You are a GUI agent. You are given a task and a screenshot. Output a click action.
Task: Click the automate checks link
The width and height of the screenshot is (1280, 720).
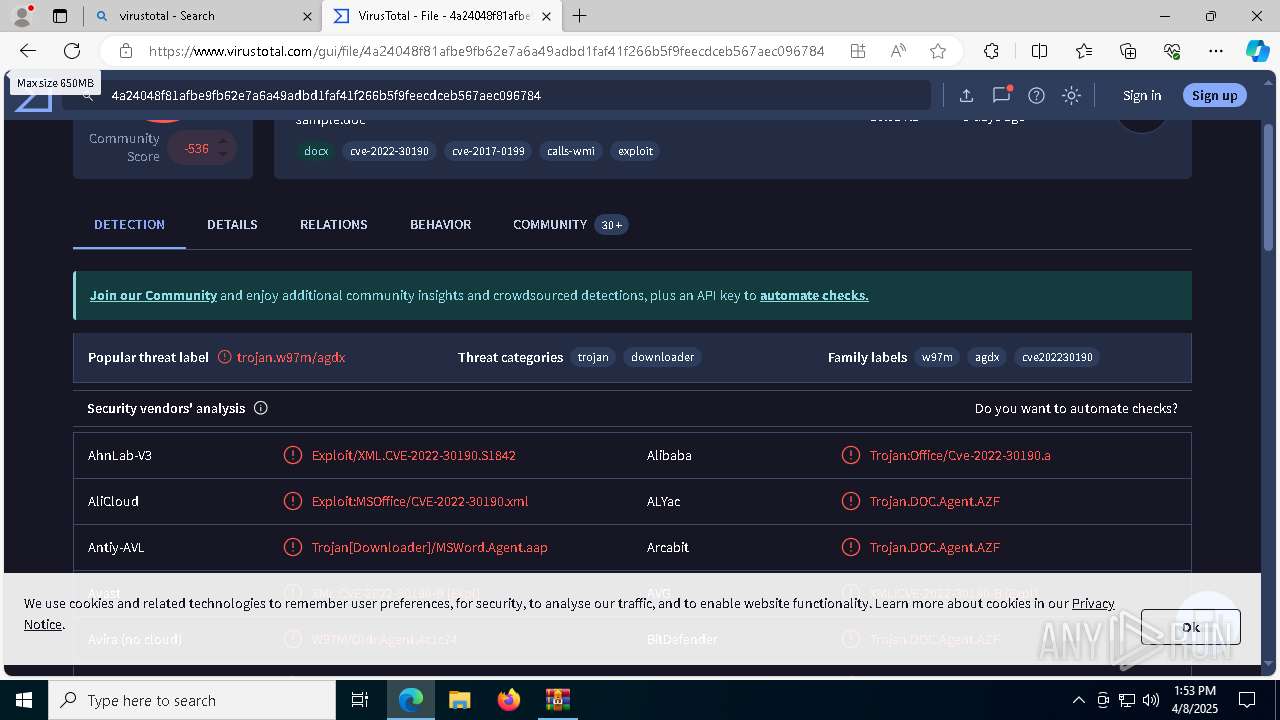click(x=814, y=295)
